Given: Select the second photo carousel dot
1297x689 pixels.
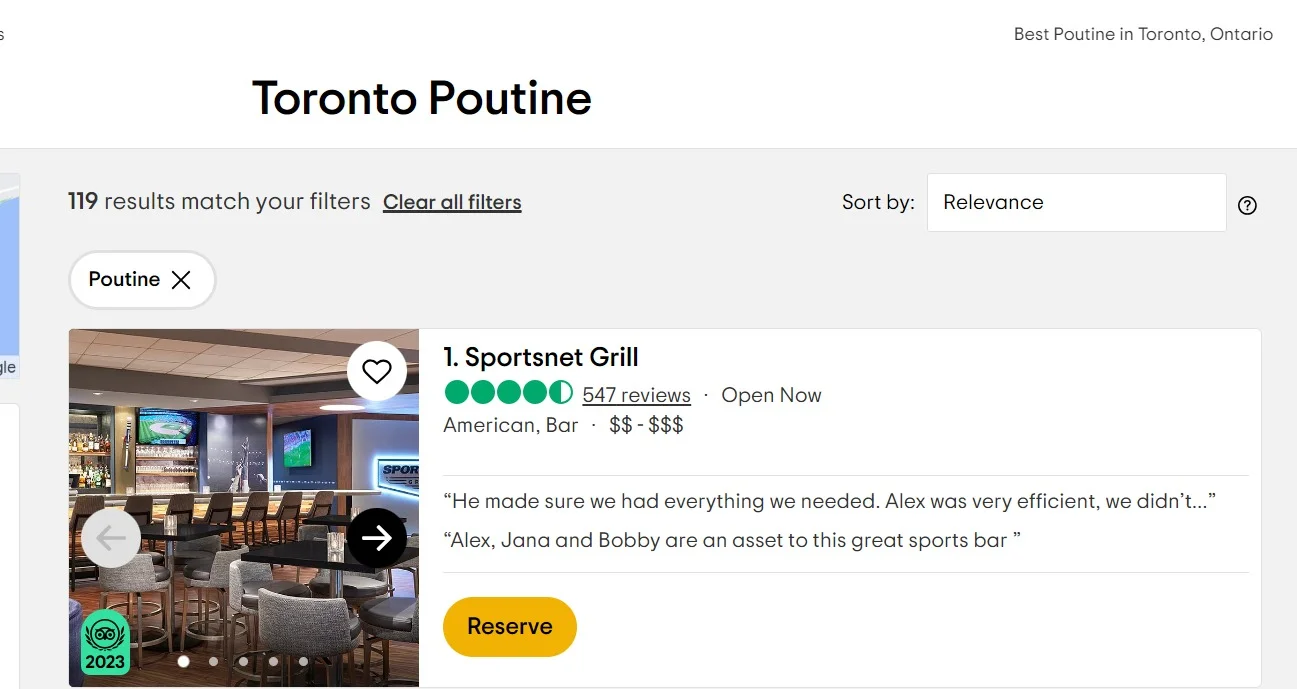Looking at the screenshot, I should pyautogui.click(x=213, y=661).
